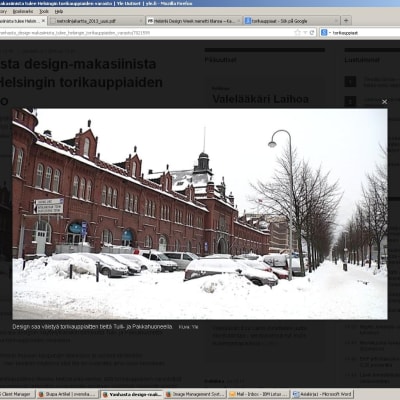Click the Google tab favicon

coord(248,21)
